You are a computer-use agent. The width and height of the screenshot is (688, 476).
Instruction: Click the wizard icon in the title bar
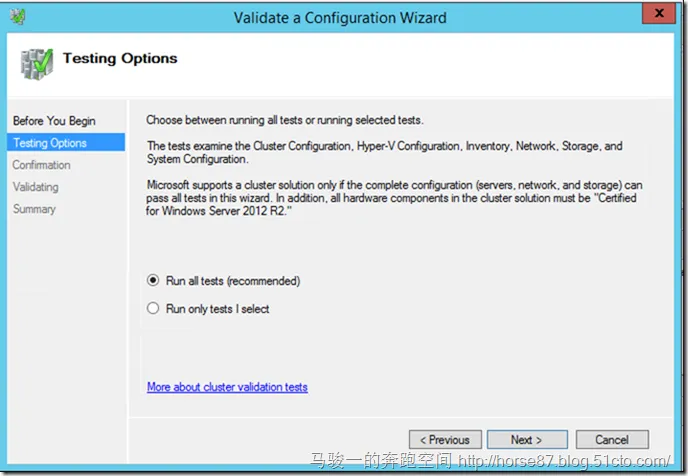(x=21, y=17)
